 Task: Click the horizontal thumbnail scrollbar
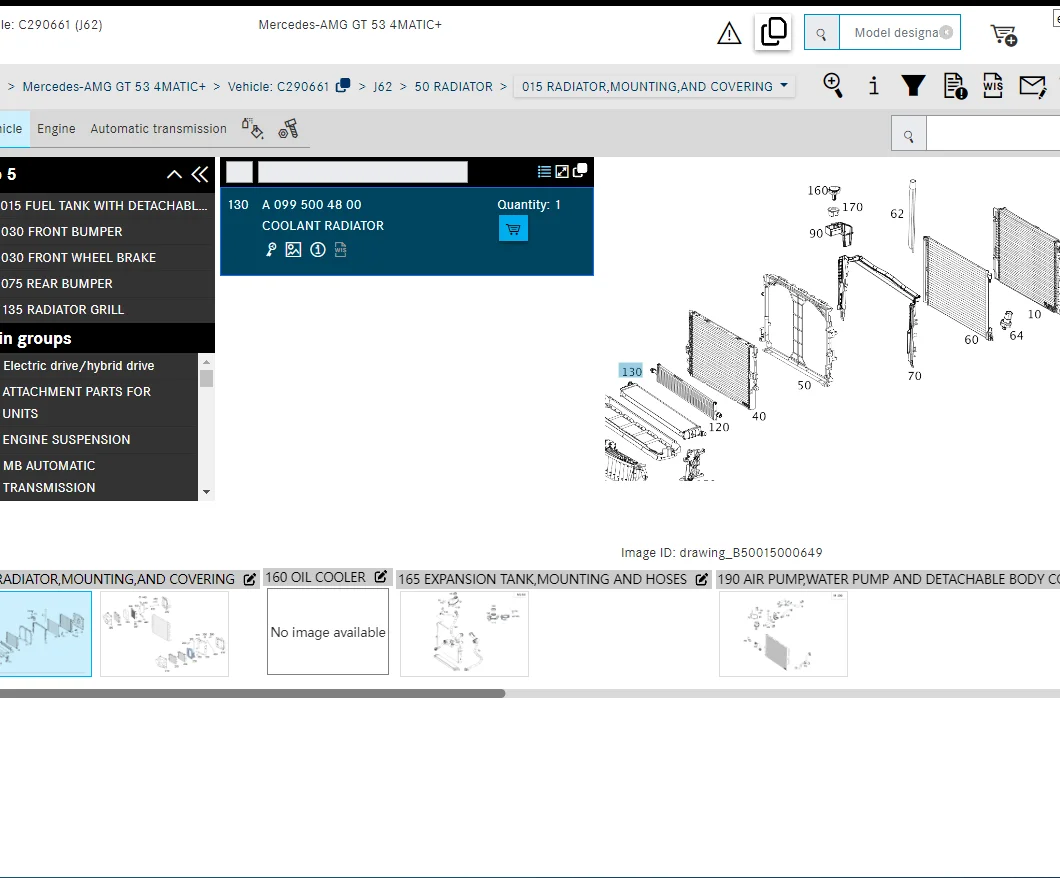(x=252, y=693)
